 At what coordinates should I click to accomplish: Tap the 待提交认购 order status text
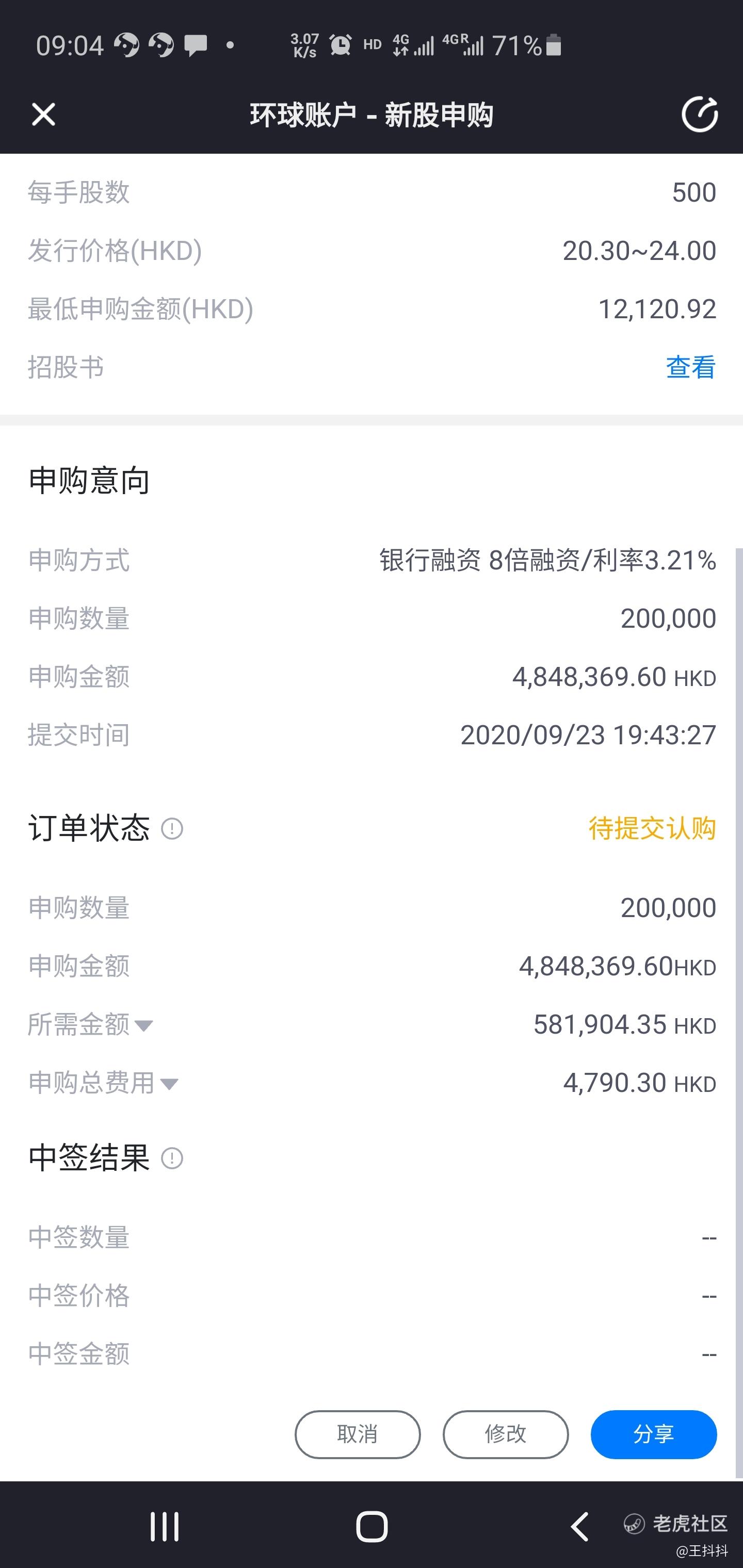point(652,828)
